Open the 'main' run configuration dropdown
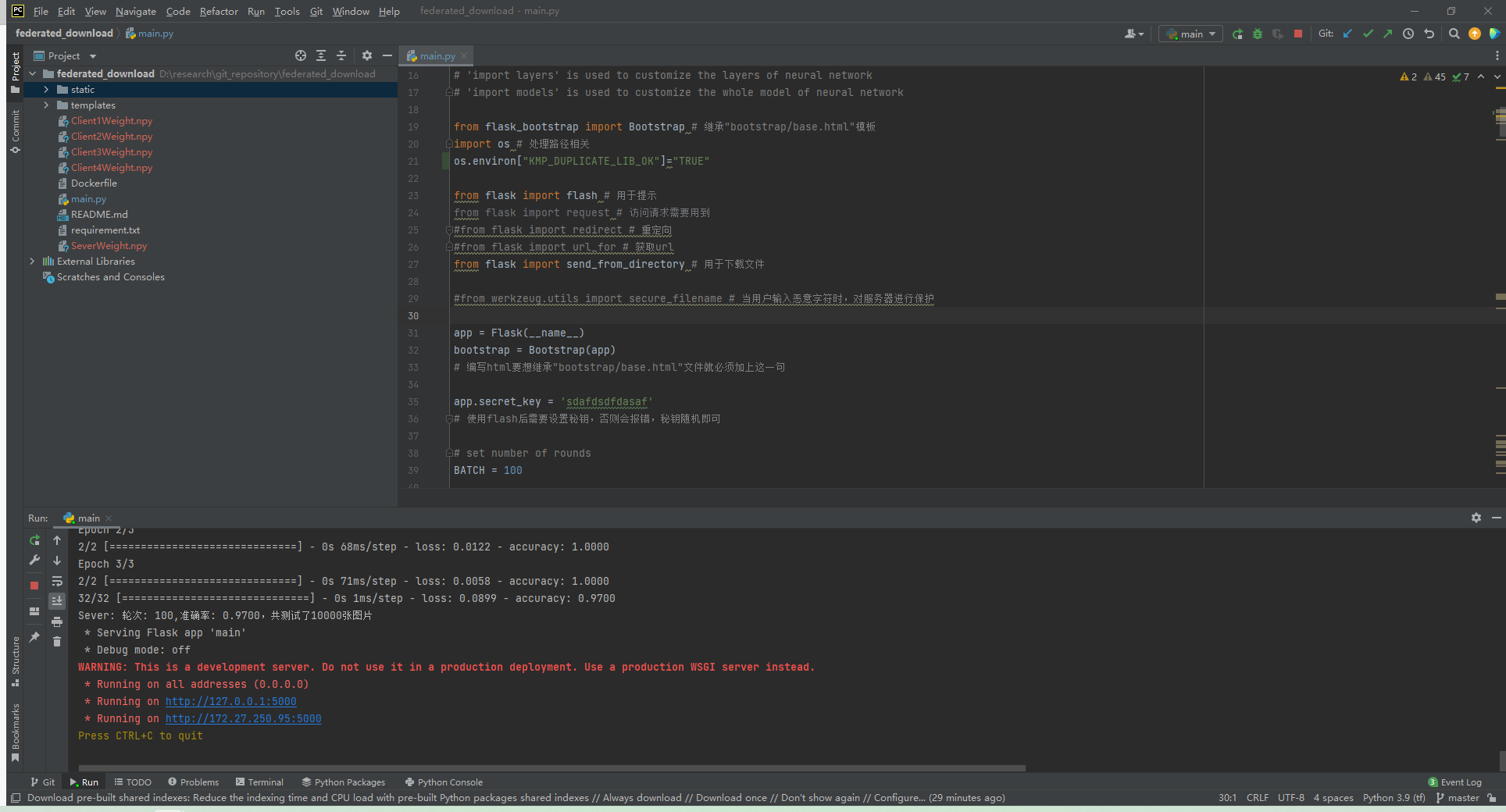Viewport: 1506px width, 812px height. click(x=1190, y=34)
